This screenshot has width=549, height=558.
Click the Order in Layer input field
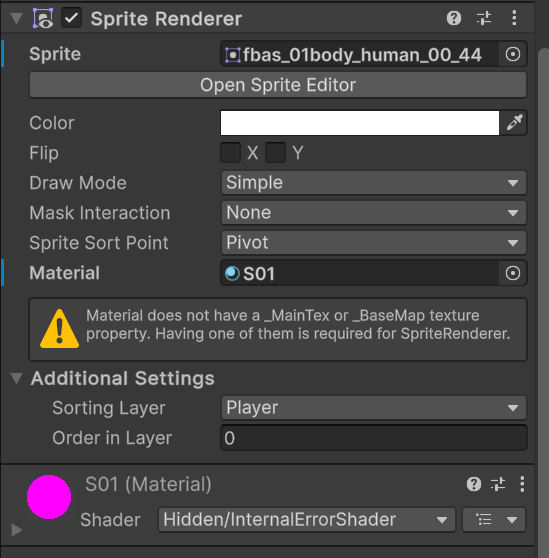coord(374,438)
